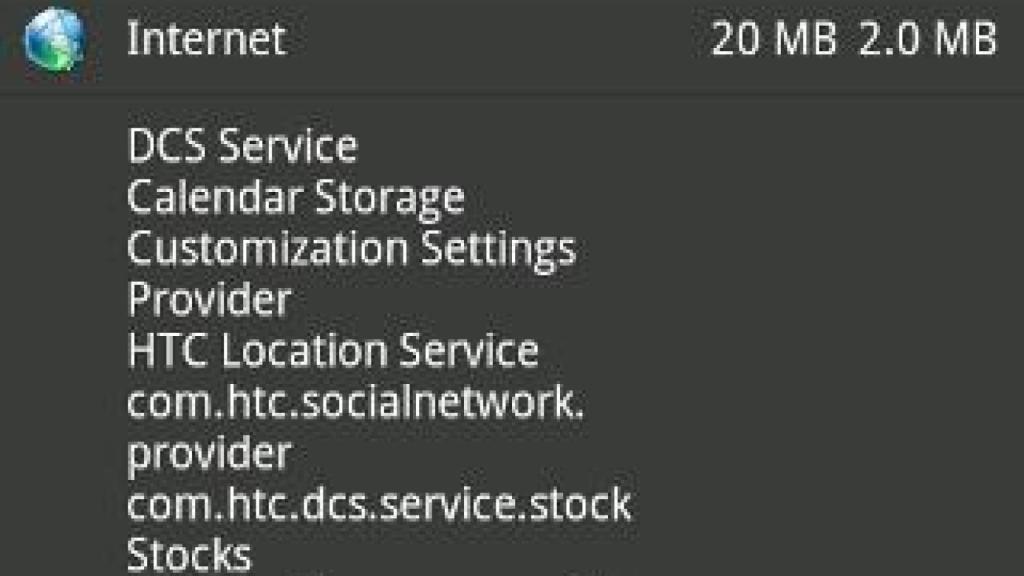Viewport: 1024px width, 576px height.
Task: Click the capitalized Provider line
Action: click(209, 299)
